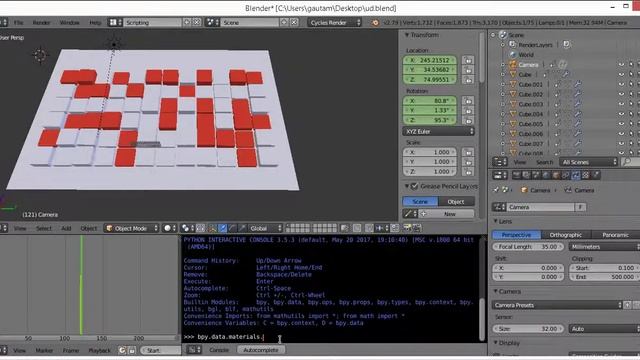This screenshot has width=640, height=360.
Task: Click the OpenGL render image icon
Action: tap(407, 228)
